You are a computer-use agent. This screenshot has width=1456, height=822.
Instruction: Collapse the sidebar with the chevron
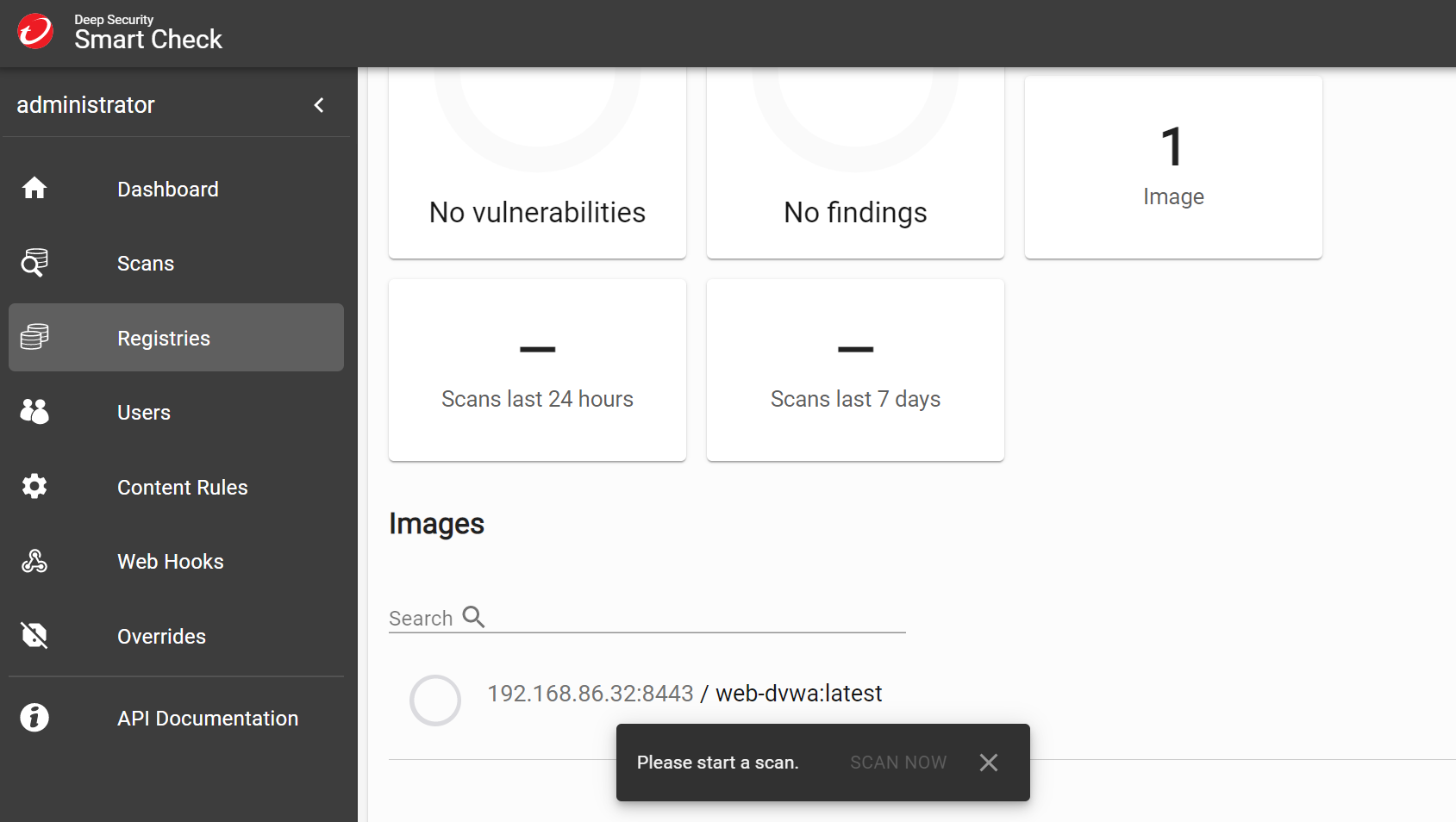(319, 105)
